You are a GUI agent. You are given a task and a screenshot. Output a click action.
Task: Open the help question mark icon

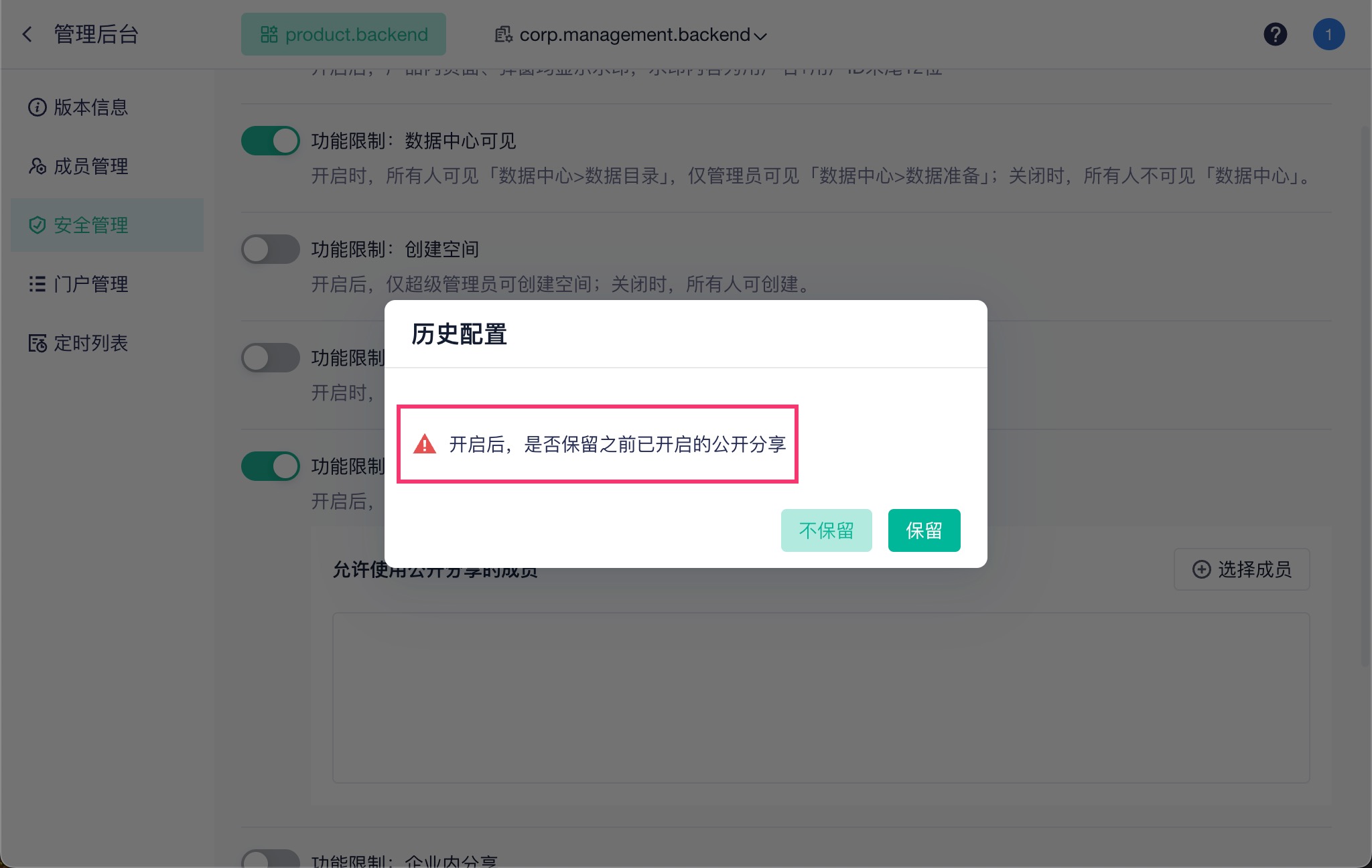tap(1275, 34)
